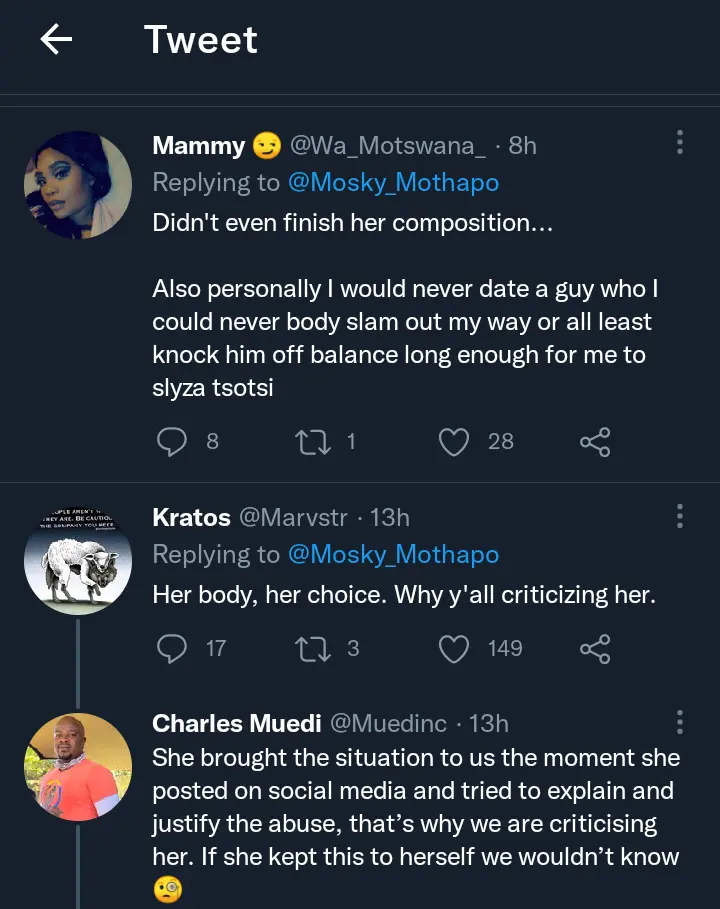Open @Mosky_Mothapo mention in Mammy's tweet
Image resolution: width=720 pixels, height=909 pixels.
pos(393,183)
